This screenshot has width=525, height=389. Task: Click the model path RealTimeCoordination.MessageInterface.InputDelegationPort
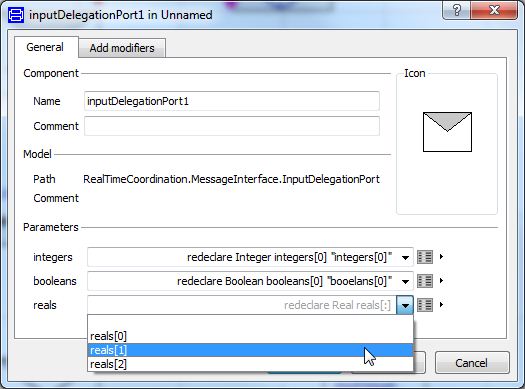click(231, 179)
